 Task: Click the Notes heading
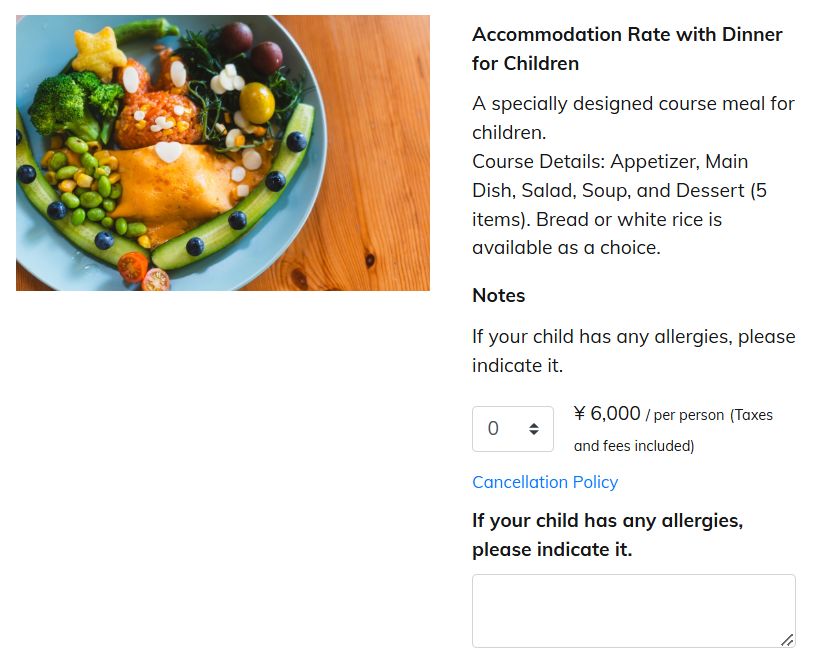pyautogui.click(x=498, y=295)
